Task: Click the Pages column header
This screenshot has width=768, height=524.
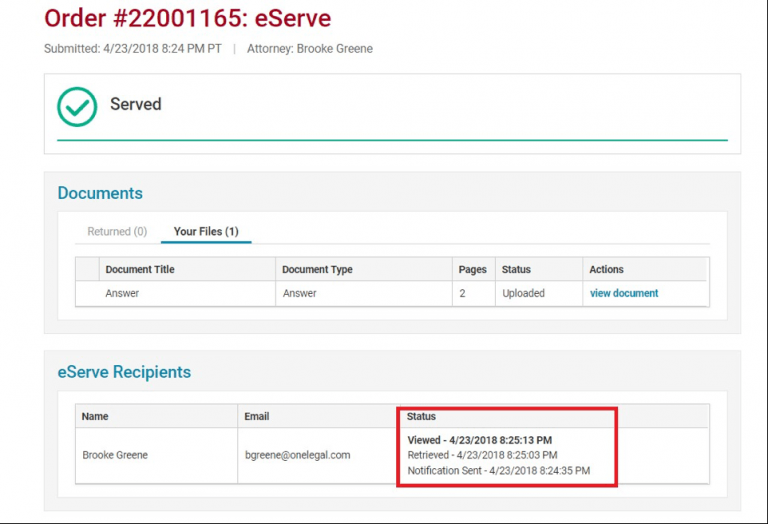Action: (472, 269)
